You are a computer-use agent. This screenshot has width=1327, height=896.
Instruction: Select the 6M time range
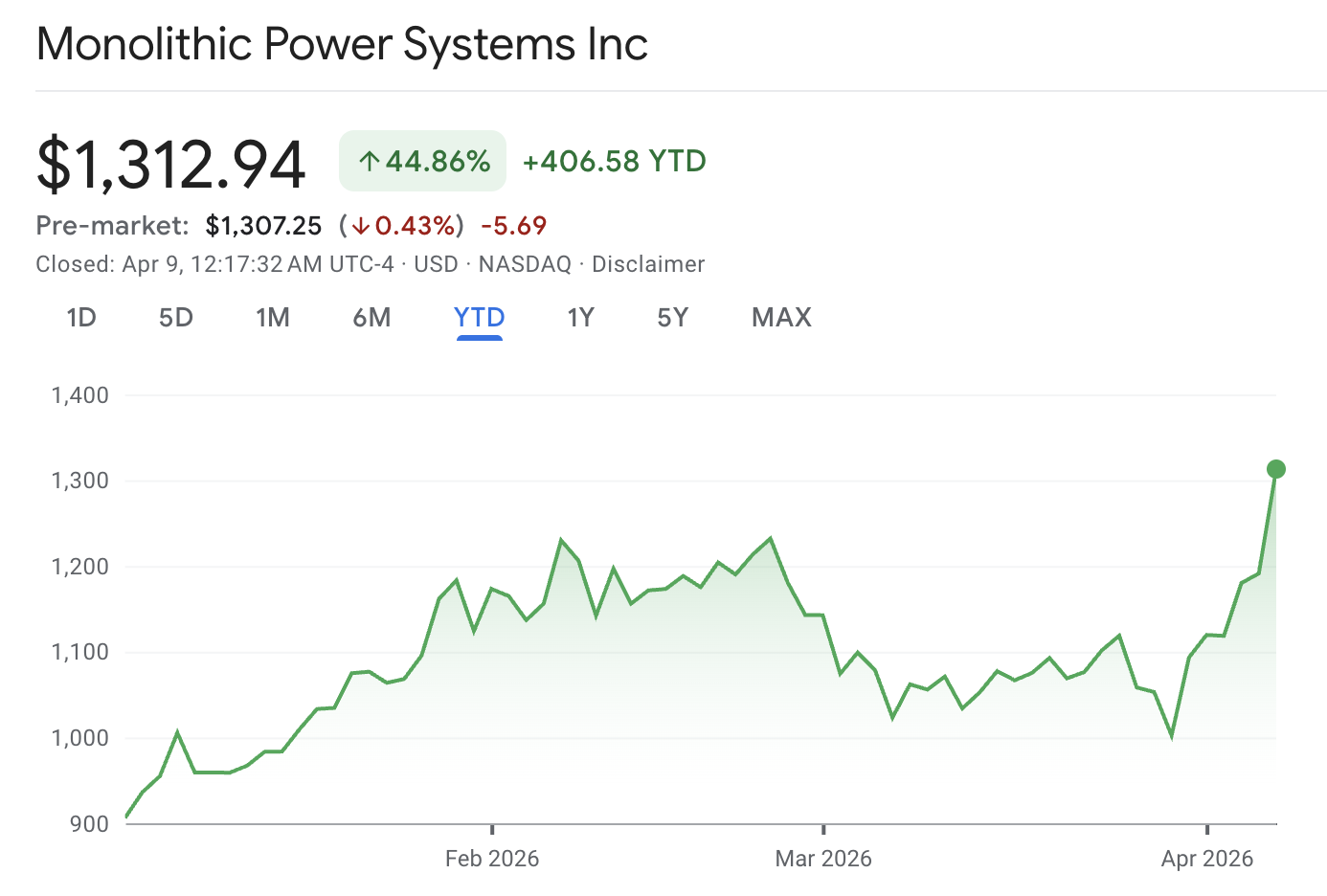pyautogui.click(x=371, y=317)
